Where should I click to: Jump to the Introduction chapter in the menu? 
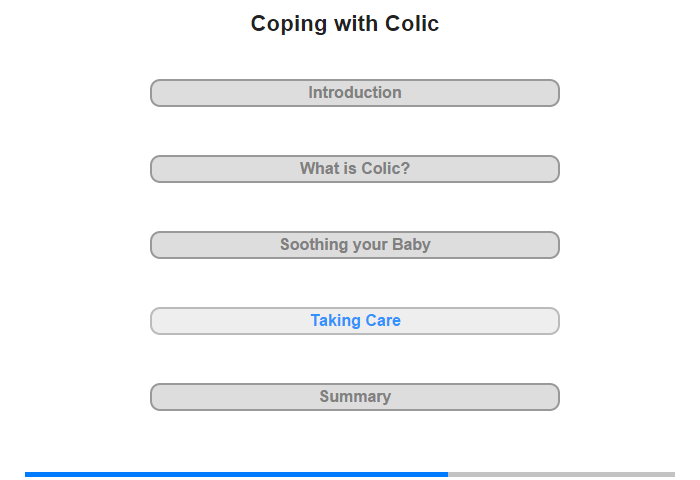pyautogui.click(x=355, y=93)
